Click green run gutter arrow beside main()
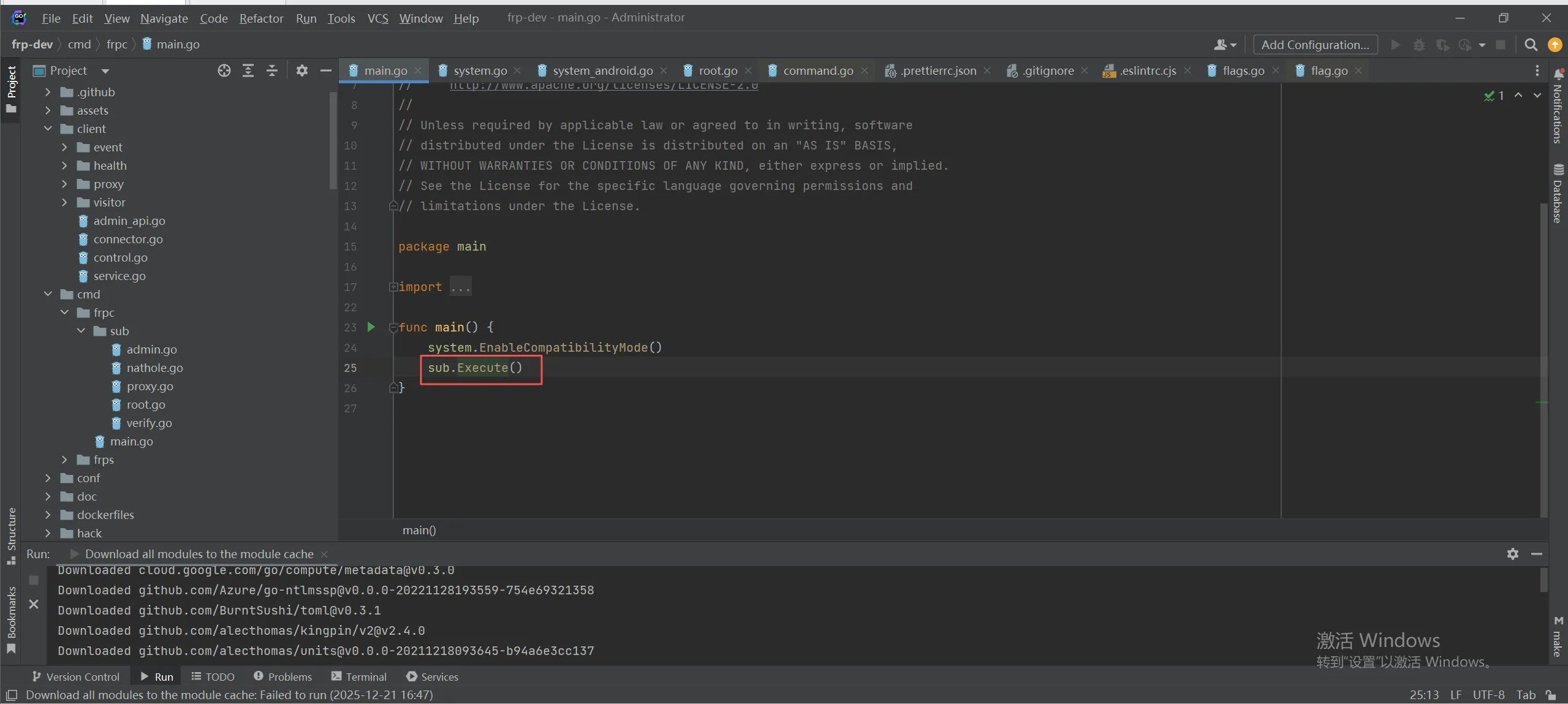1568x704 pixels. [x=371, y=327]
